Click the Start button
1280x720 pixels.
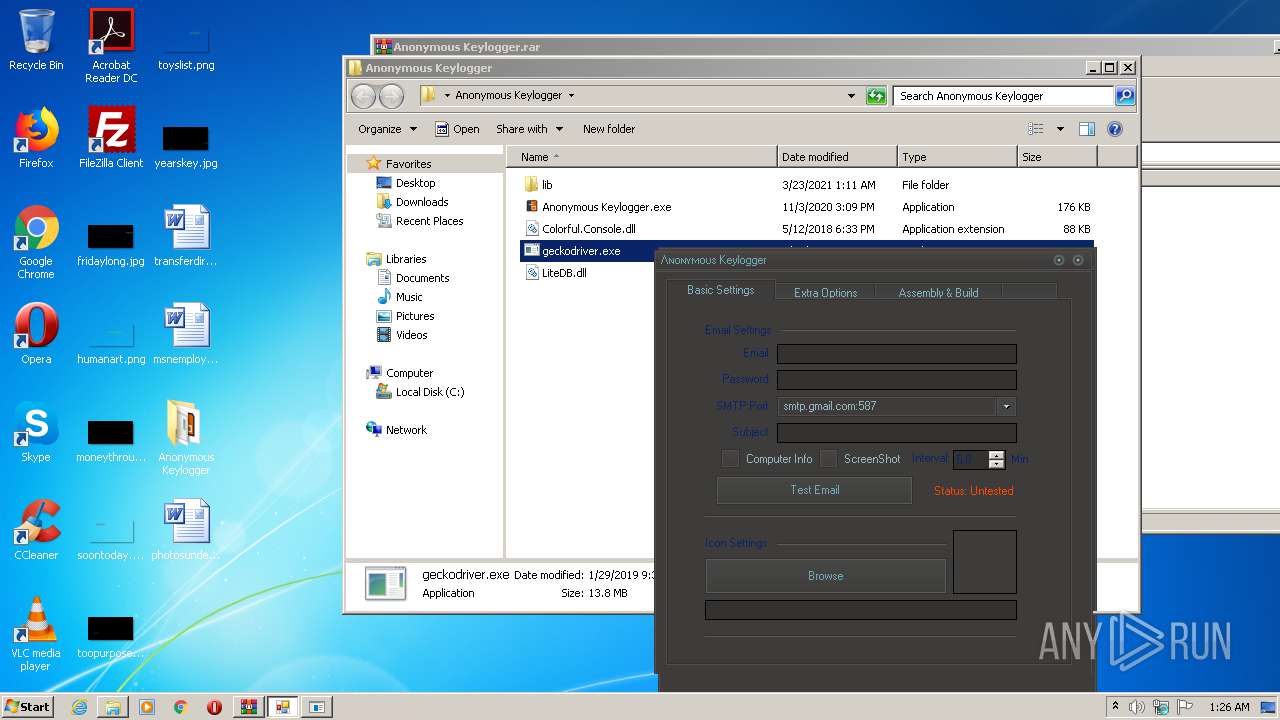pos(27,707)
